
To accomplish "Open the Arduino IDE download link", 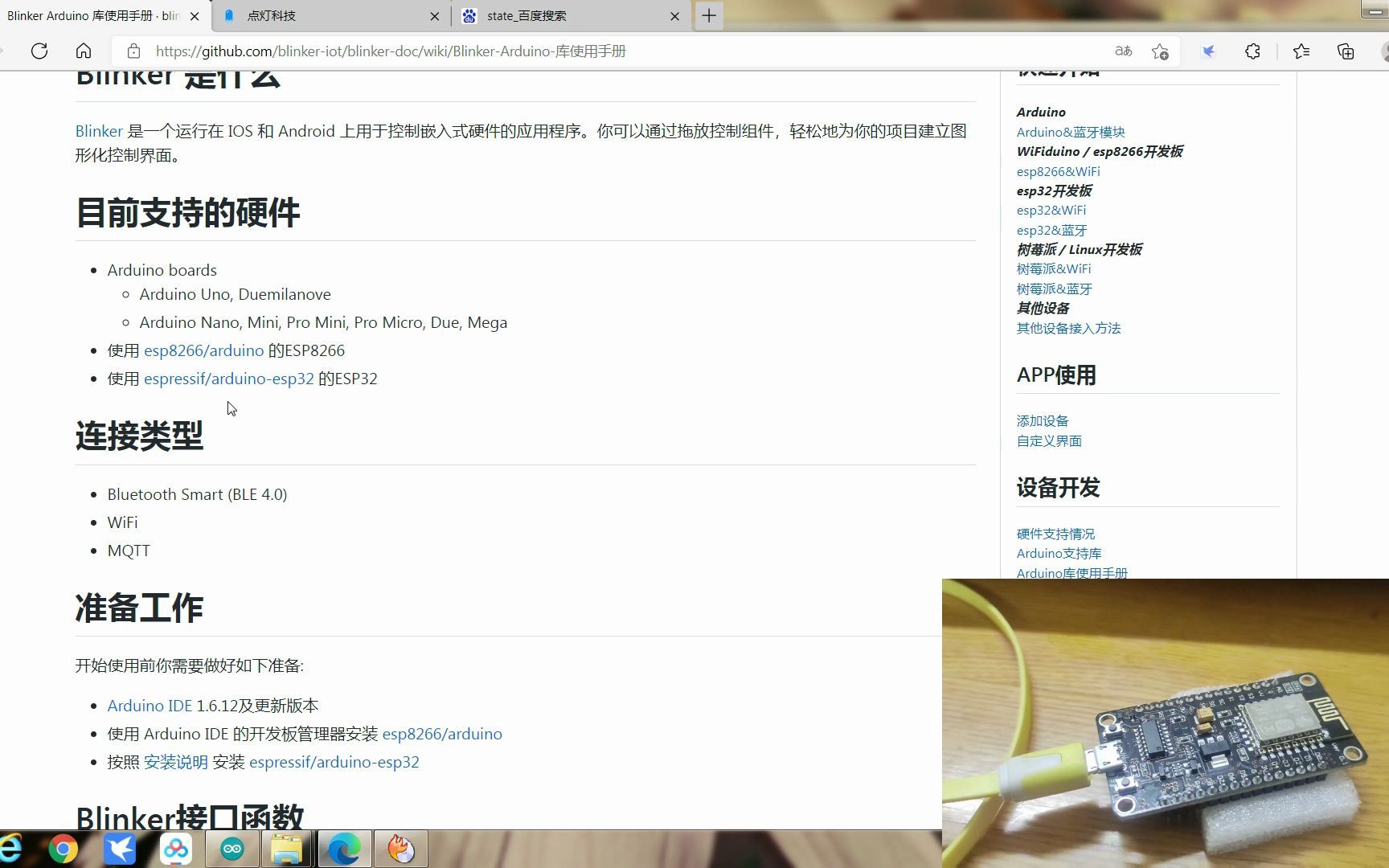I will pyautogui.click(x=150, y=705).
